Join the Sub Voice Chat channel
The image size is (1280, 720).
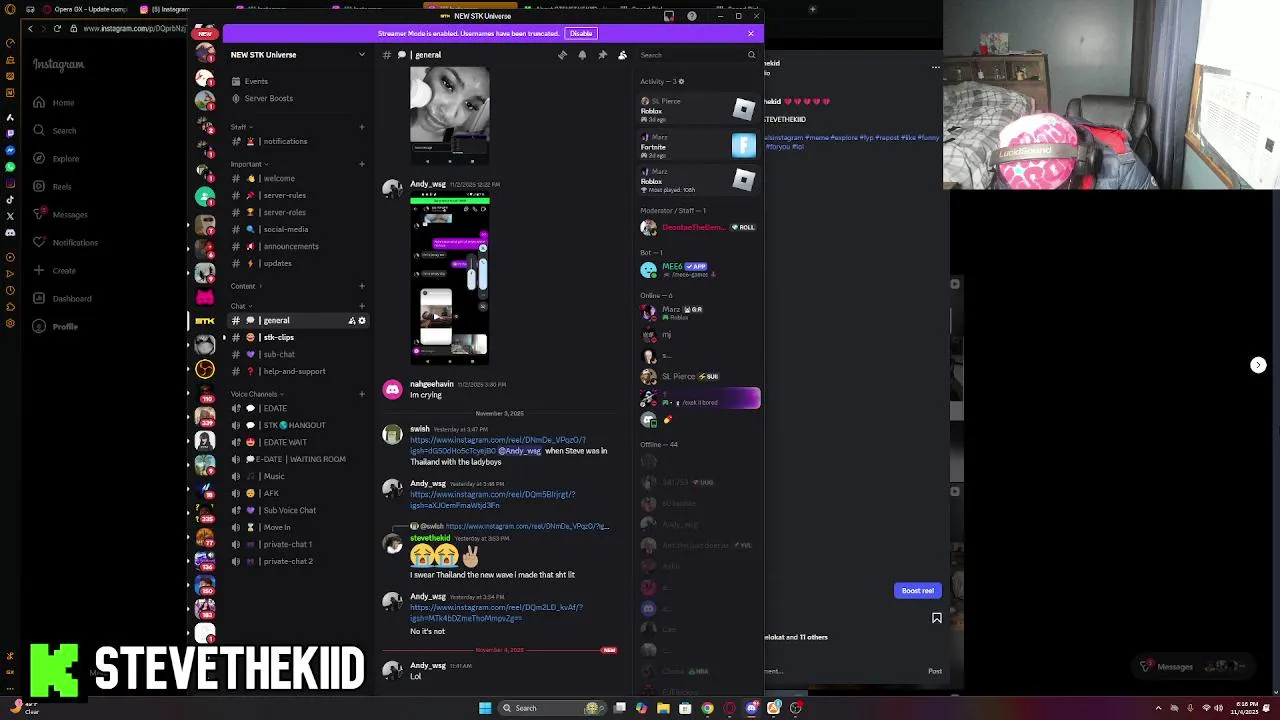[x=298, y=510]
